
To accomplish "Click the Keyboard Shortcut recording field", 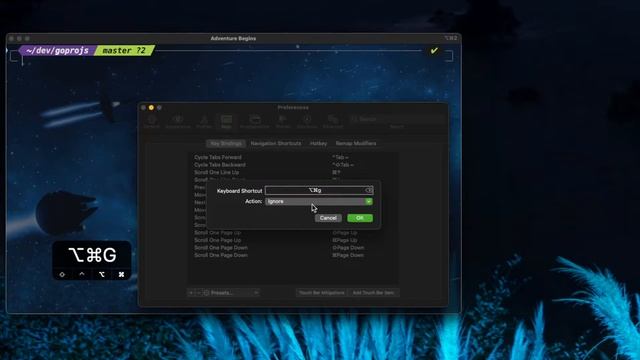I will (x=319, y=190).
